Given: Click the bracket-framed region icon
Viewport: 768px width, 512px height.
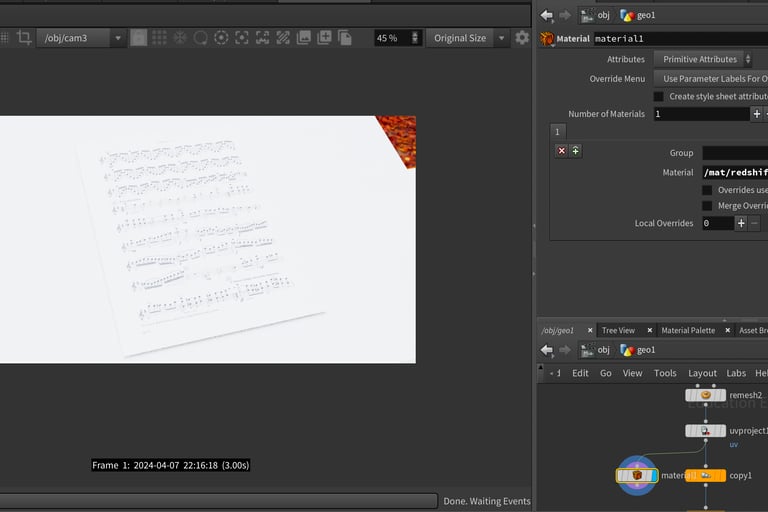Looking at the screenshot, I should (x=262, y=38).
